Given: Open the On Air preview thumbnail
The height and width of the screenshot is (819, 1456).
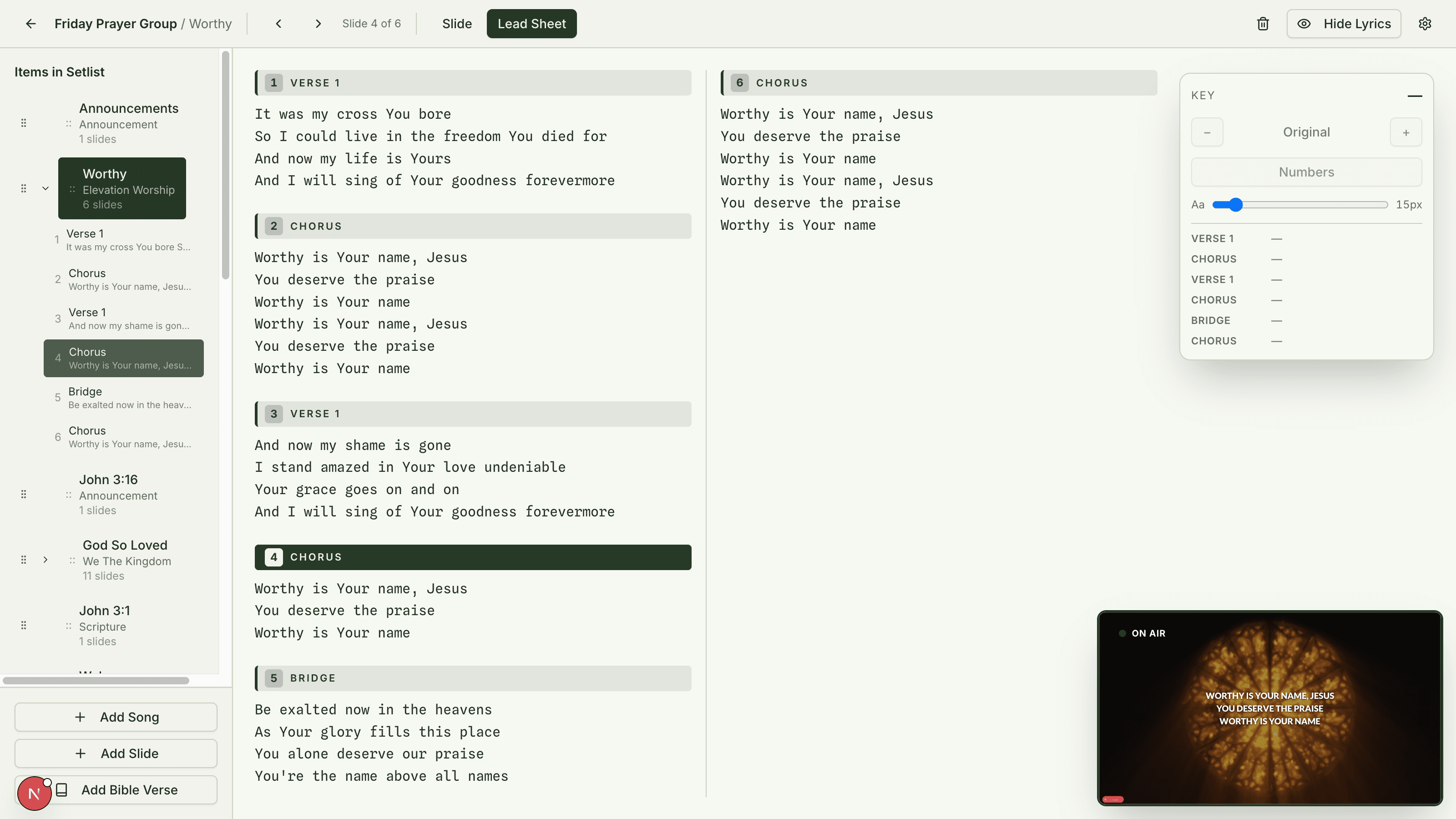Looking at the screenshot, I should point(1269,708).
